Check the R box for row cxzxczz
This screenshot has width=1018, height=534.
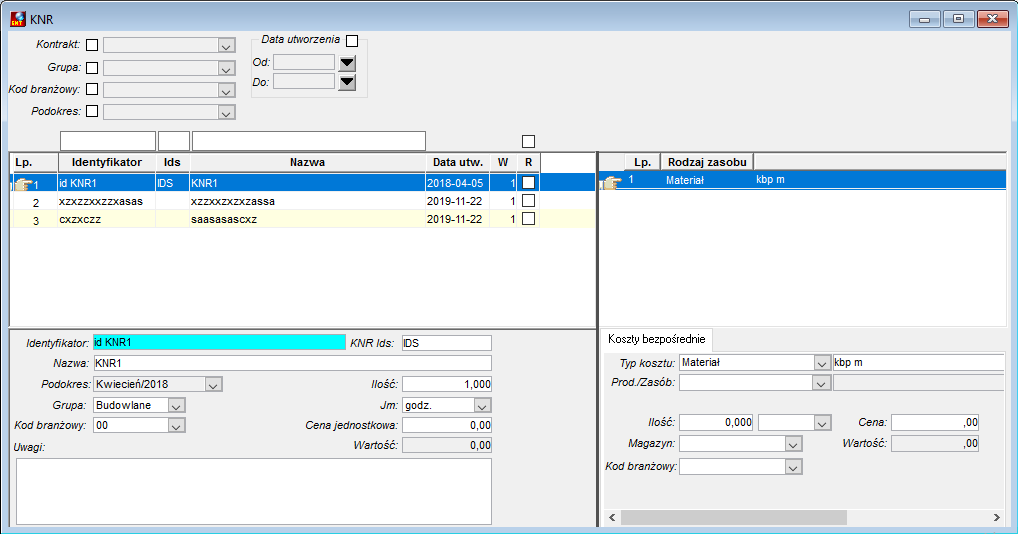click(528, 219)
